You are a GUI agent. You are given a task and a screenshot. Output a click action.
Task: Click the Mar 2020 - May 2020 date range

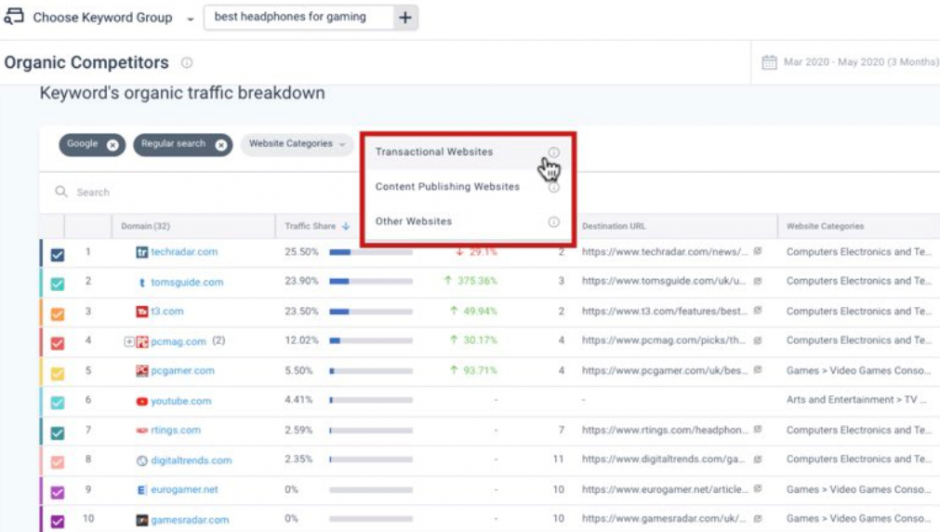pyautogui.click(x=861, y=62)
